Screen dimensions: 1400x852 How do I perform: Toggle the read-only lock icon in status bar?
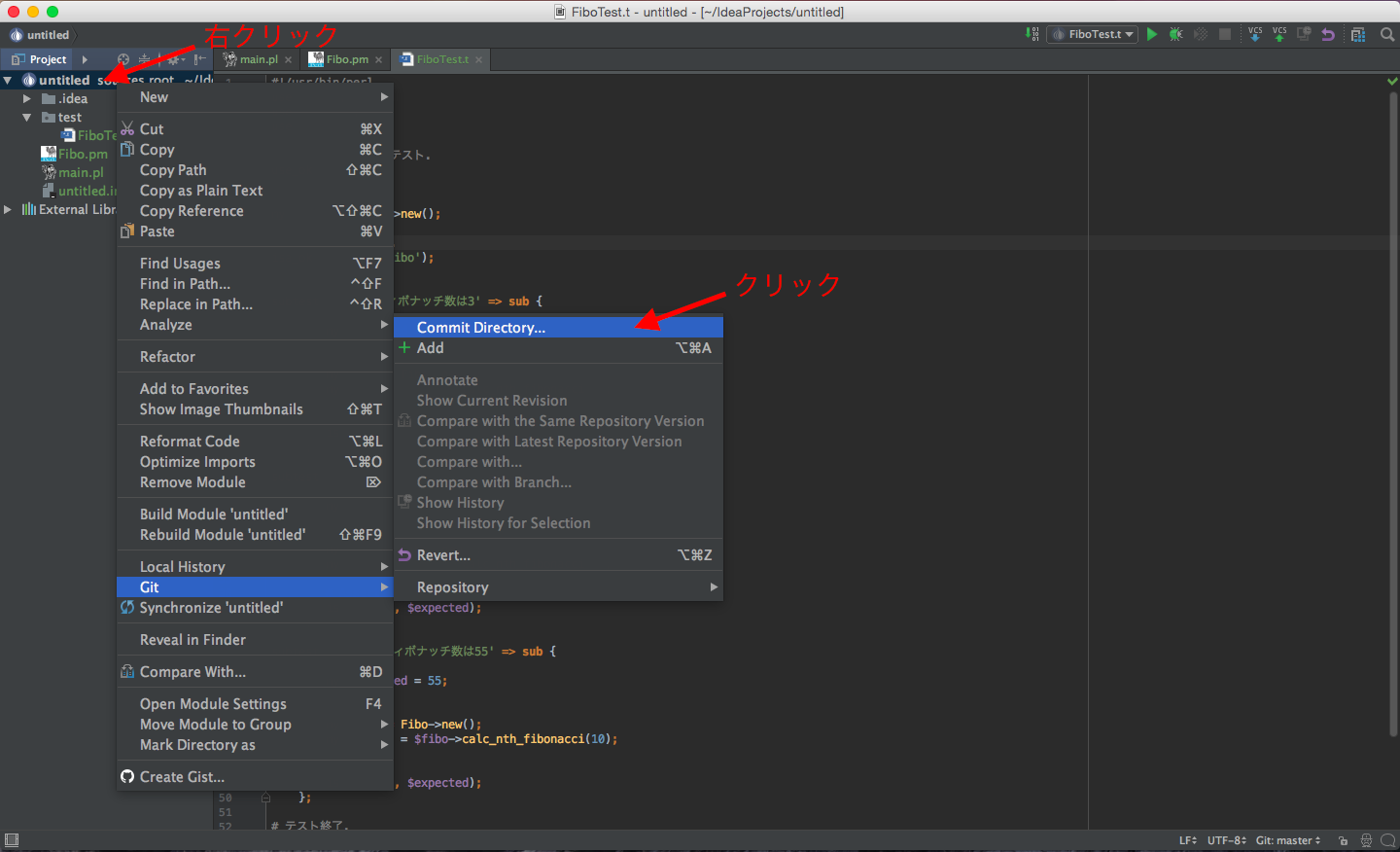pos(1343,840)
